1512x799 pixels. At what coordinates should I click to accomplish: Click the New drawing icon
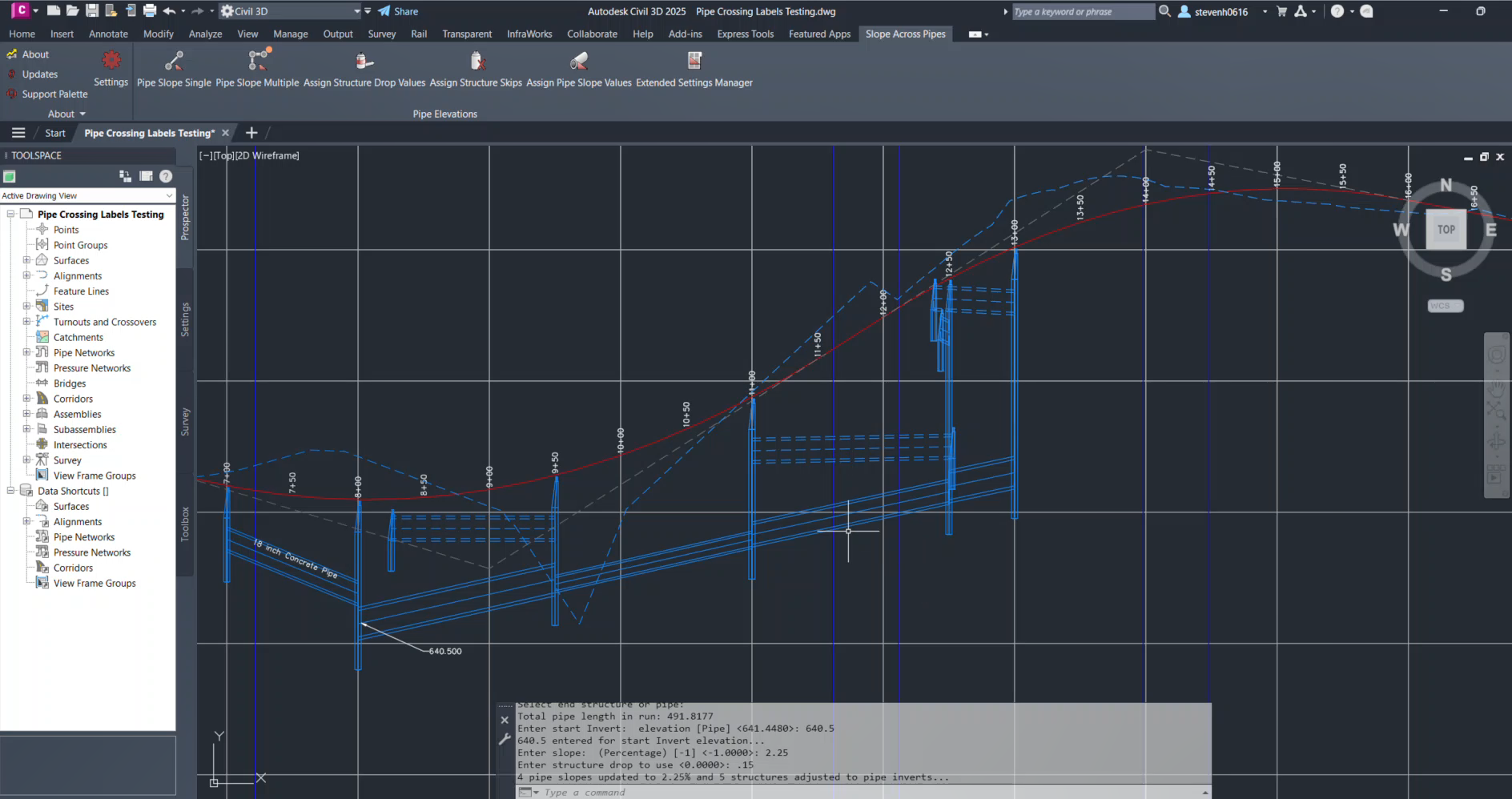(x=54, y=11)
